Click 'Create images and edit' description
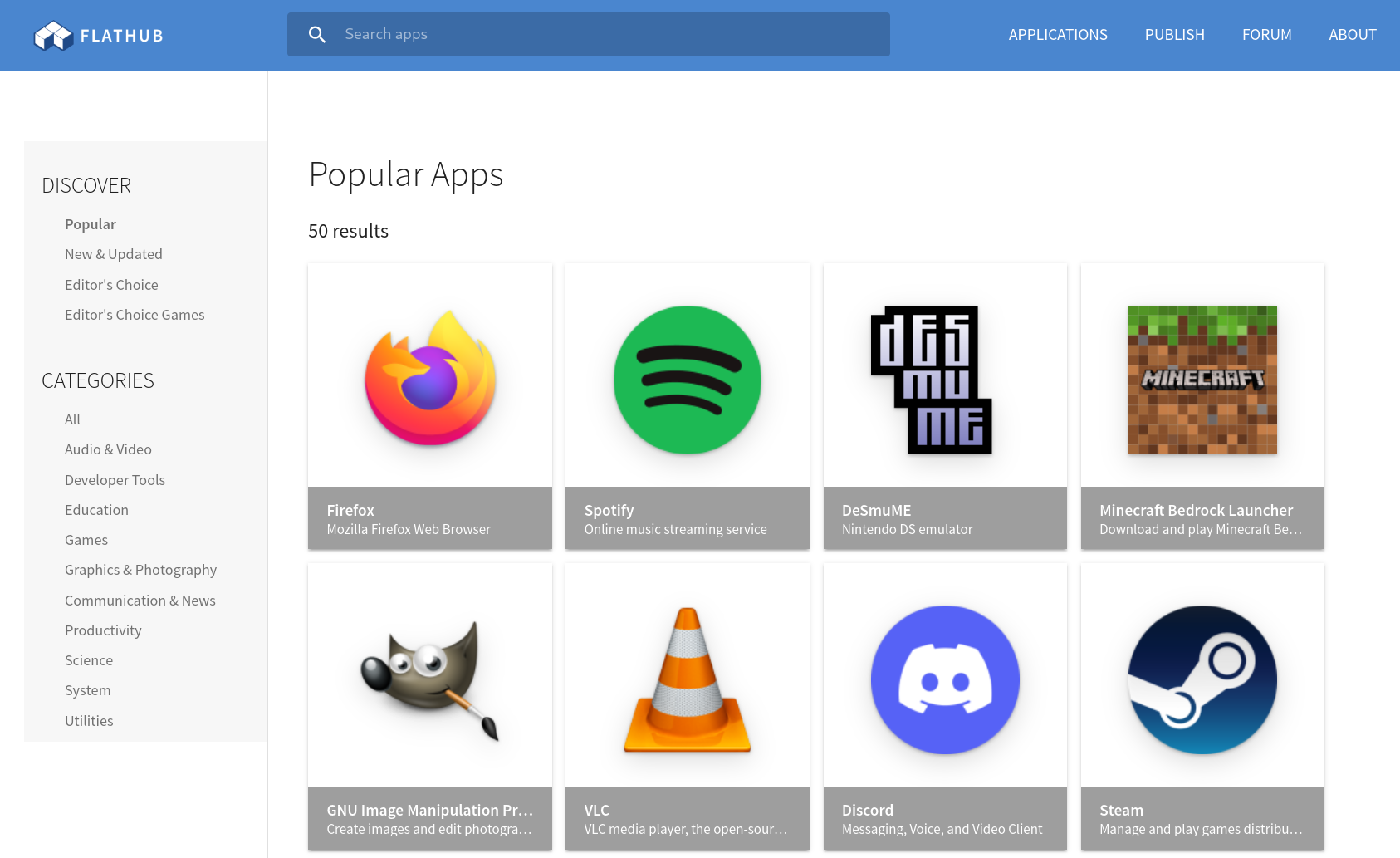1400x858 pixels. pyautogui.click(x=428, y=829)
